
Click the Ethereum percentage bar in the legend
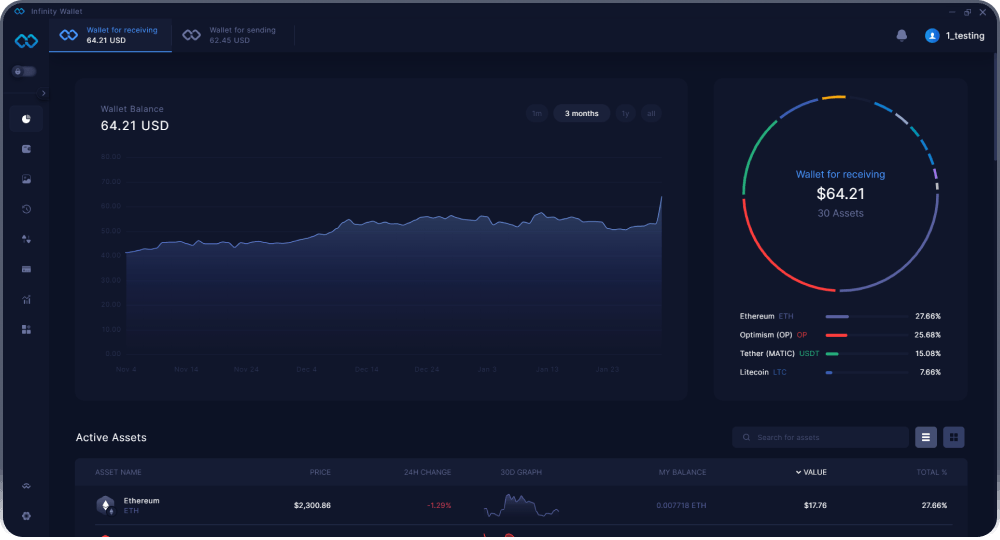pyautogui.click(x=866, y=316)
